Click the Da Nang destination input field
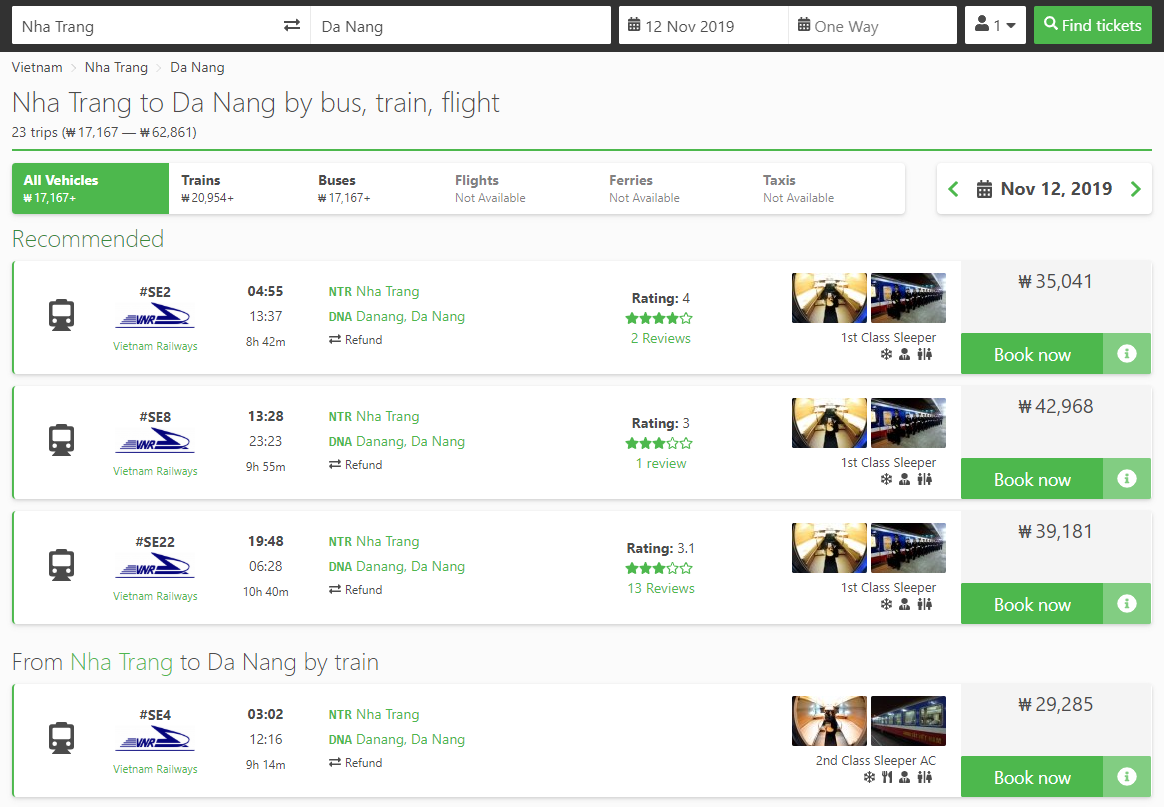Image resolution: width=1164 pixels, height=807 pixels. coord(460,26)
